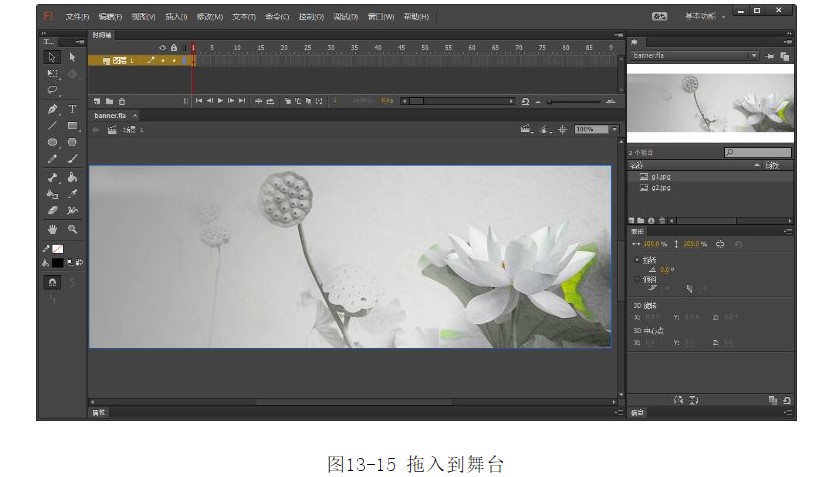Open the stage zoom 100% dropdown
The height and width of the screenshot is (477, 828).
tap(614, 129)
